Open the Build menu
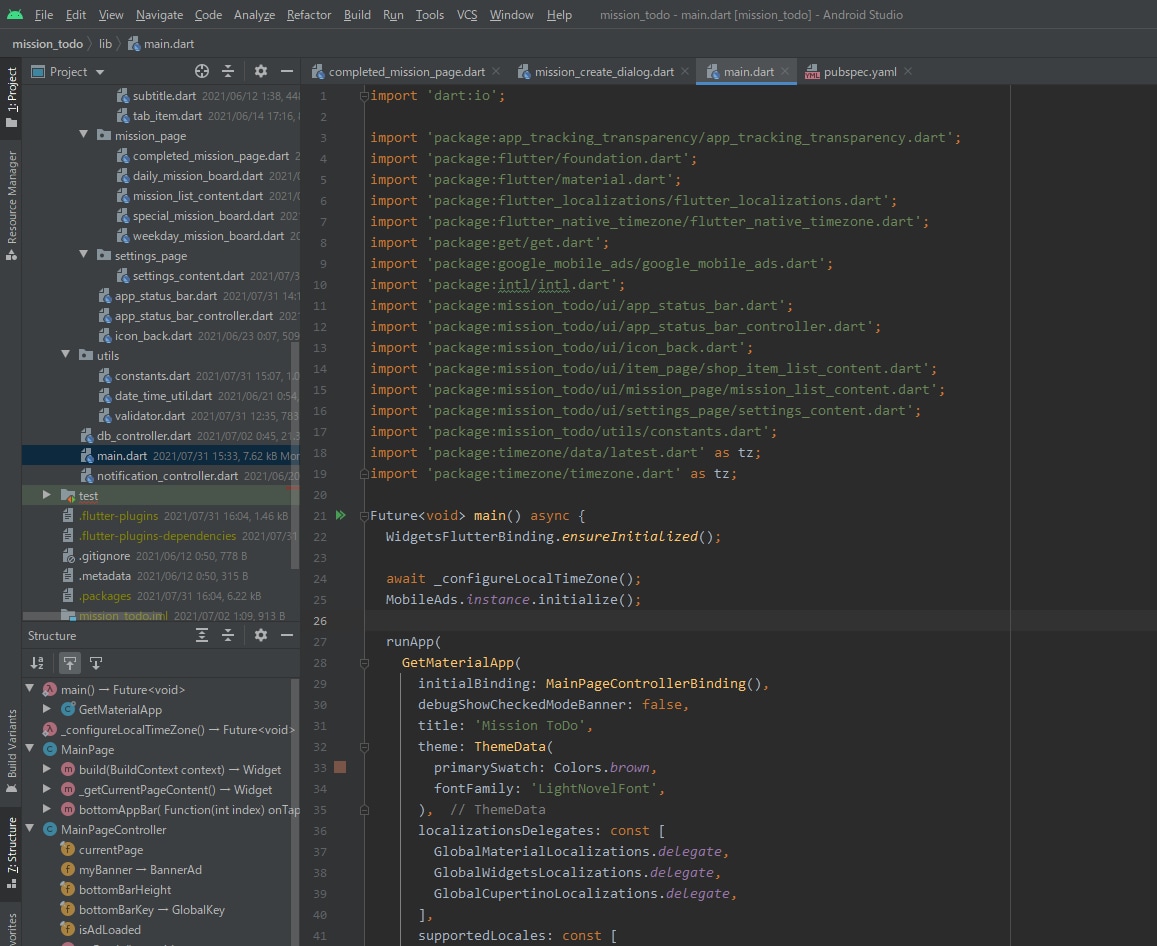 coord(357,15)
